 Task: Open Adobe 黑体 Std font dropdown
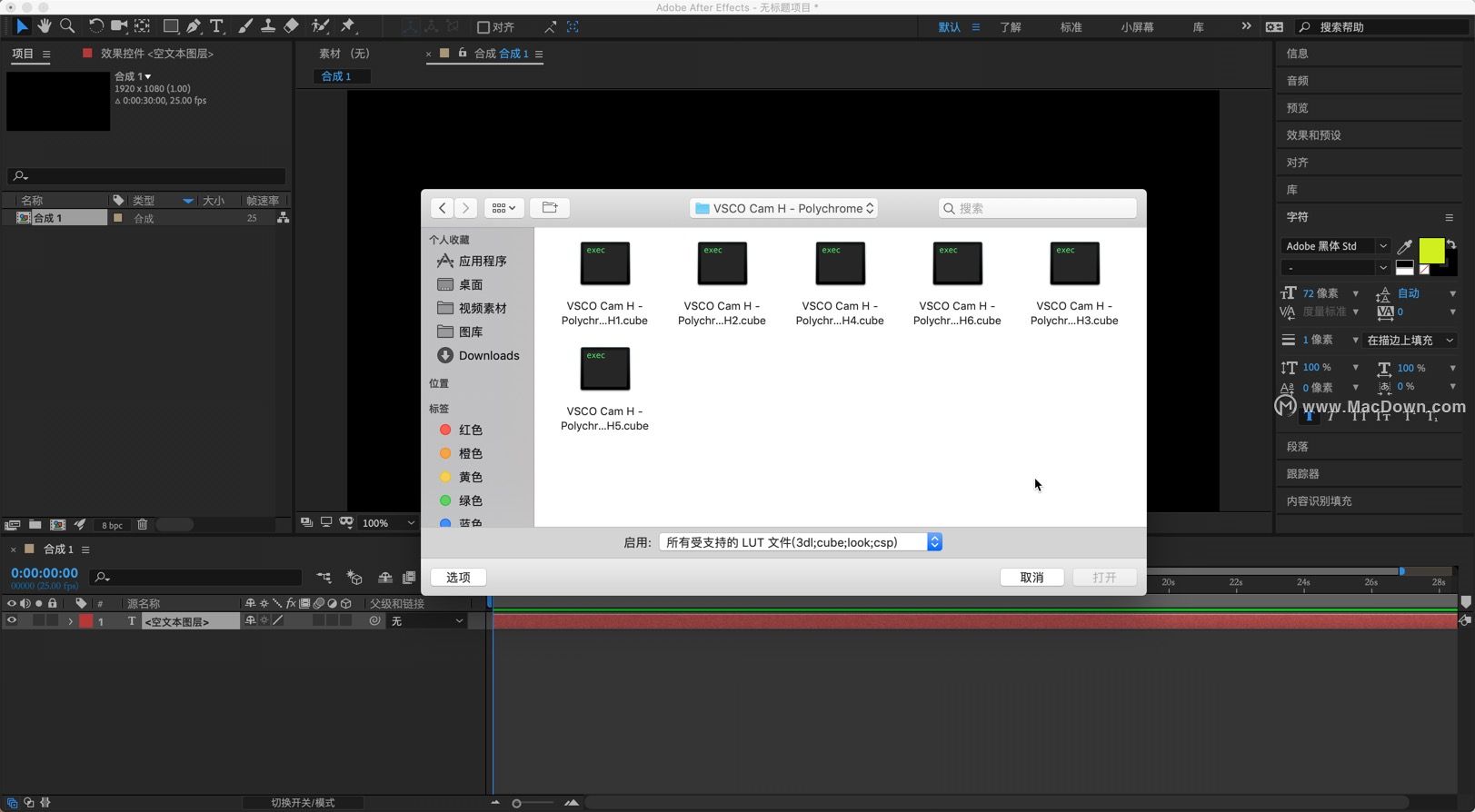pos(1335,246)
